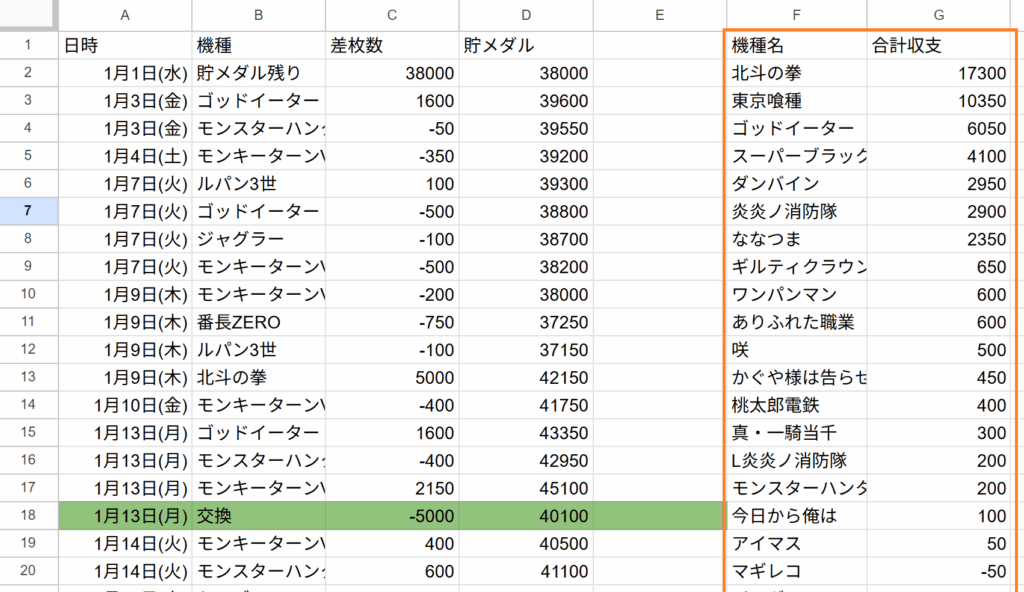Select the ジャグラー cell
1024x592 pixels.
[x=259, y=239]
